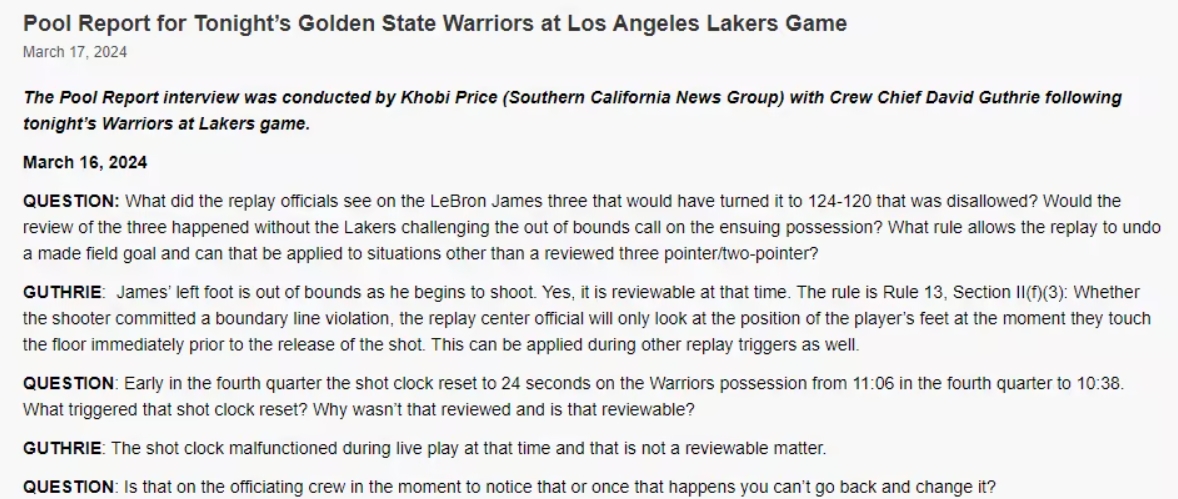Click the March 17, 2024 publication date
Viewport: 1178px width, 499px height.
75,52
